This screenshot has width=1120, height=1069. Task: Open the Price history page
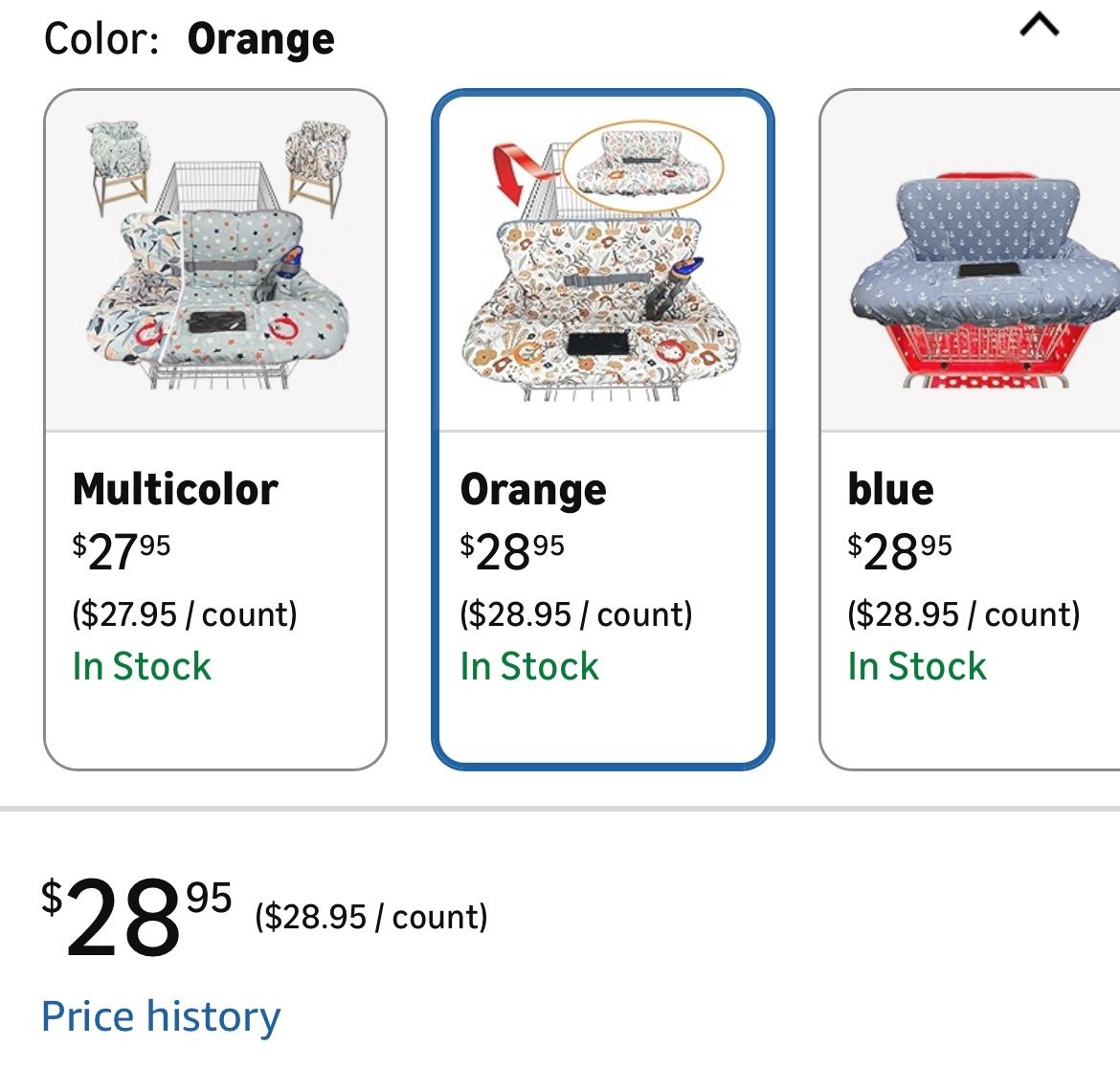point(161,1016)
